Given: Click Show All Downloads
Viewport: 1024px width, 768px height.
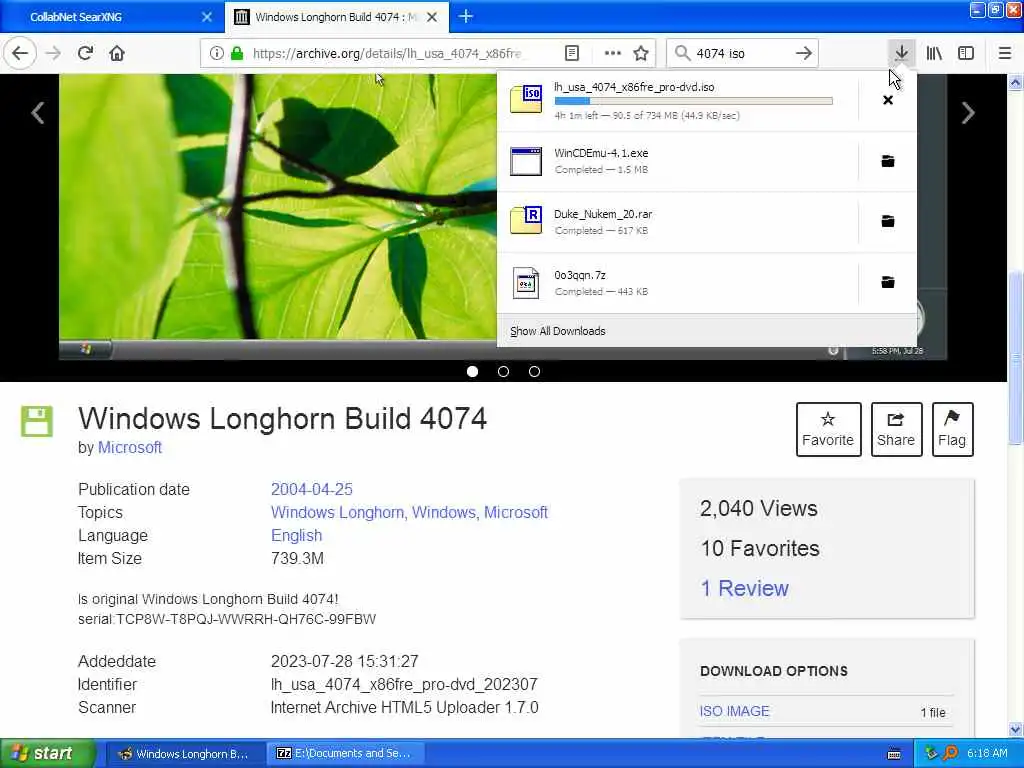Looking at the screenshot, I should coord(558,331).
